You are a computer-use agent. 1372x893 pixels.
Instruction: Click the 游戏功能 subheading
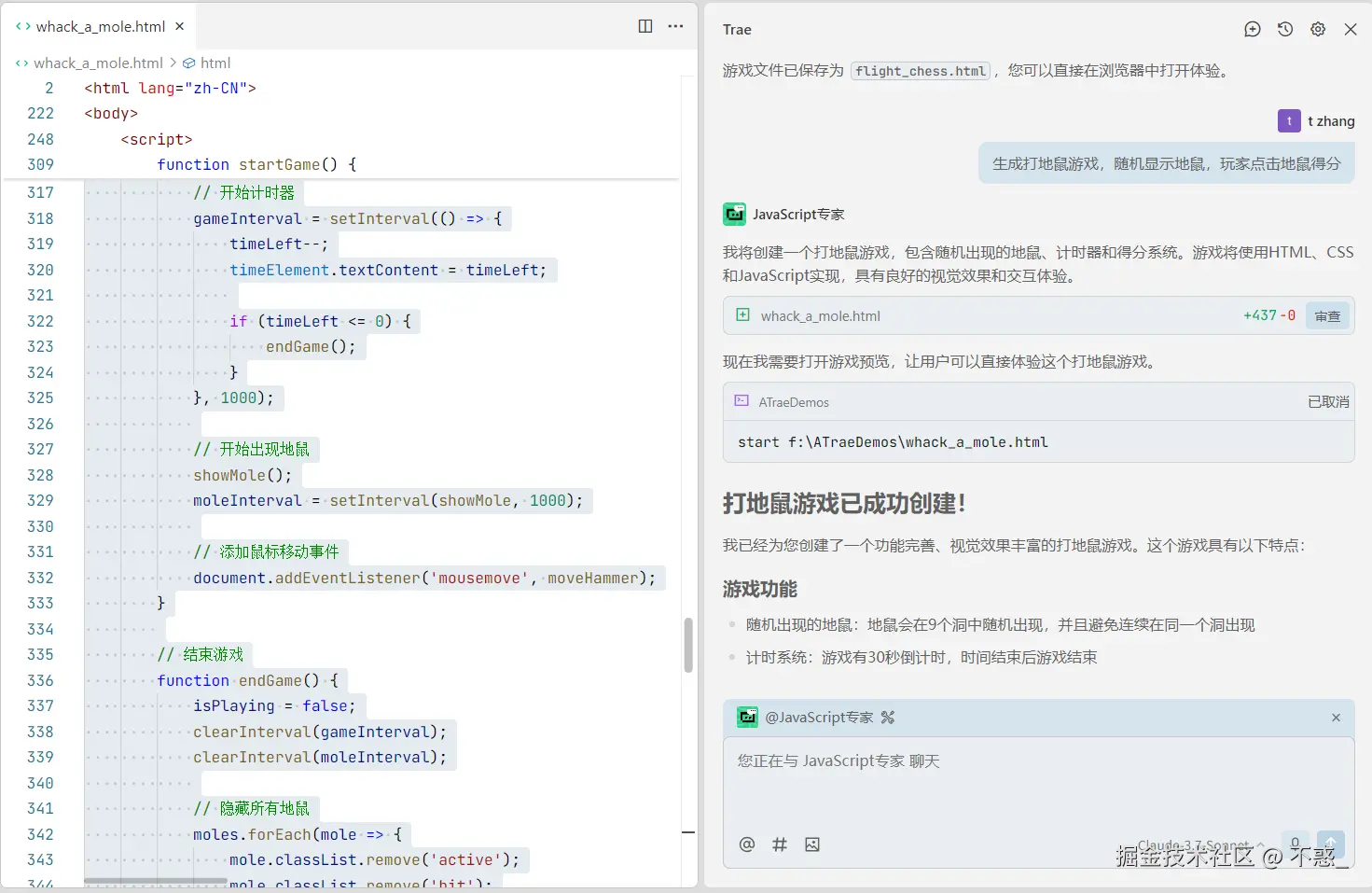coord(760,590)
